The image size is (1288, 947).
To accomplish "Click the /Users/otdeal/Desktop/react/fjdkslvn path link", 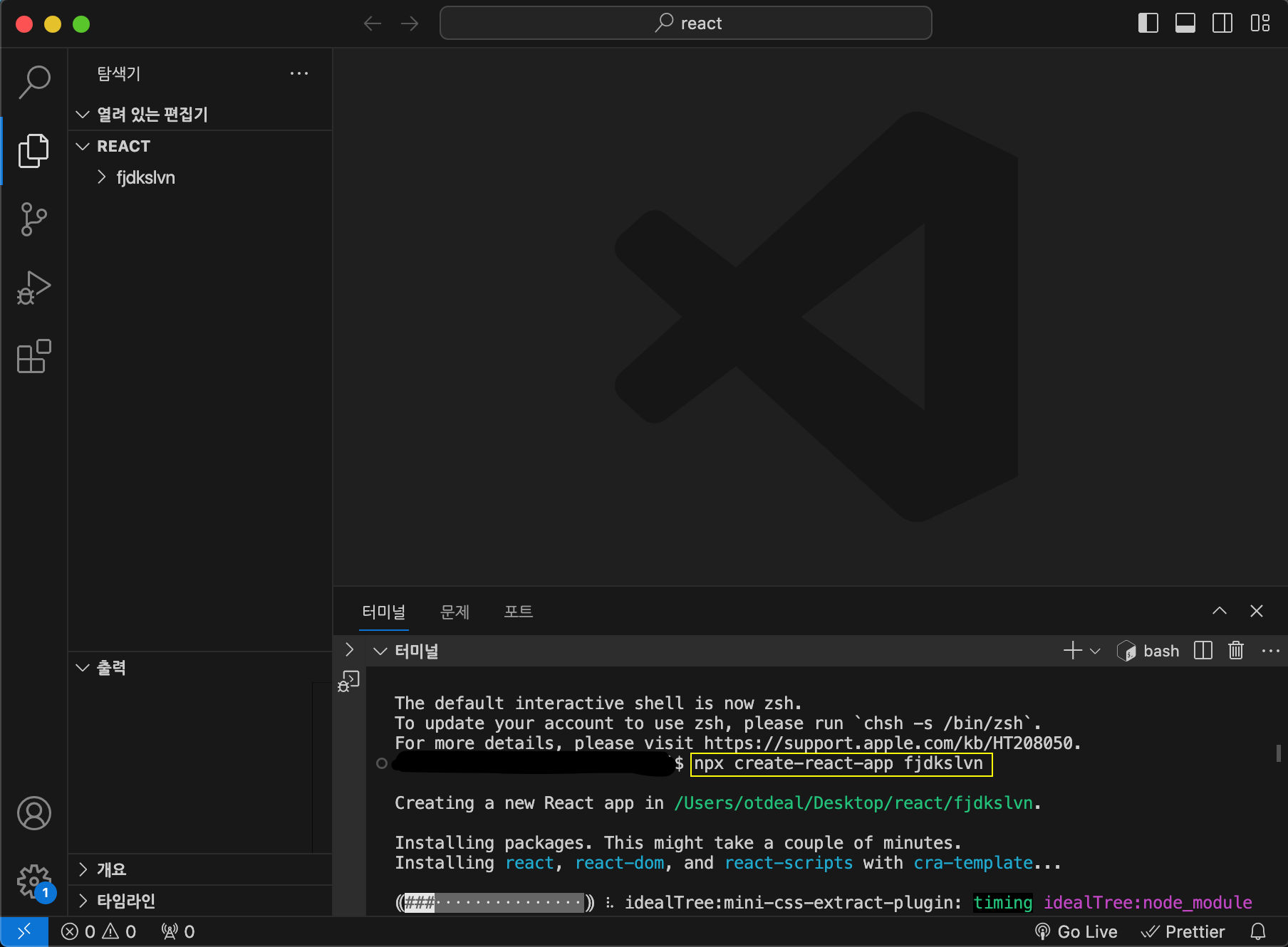I will (853, 803).
